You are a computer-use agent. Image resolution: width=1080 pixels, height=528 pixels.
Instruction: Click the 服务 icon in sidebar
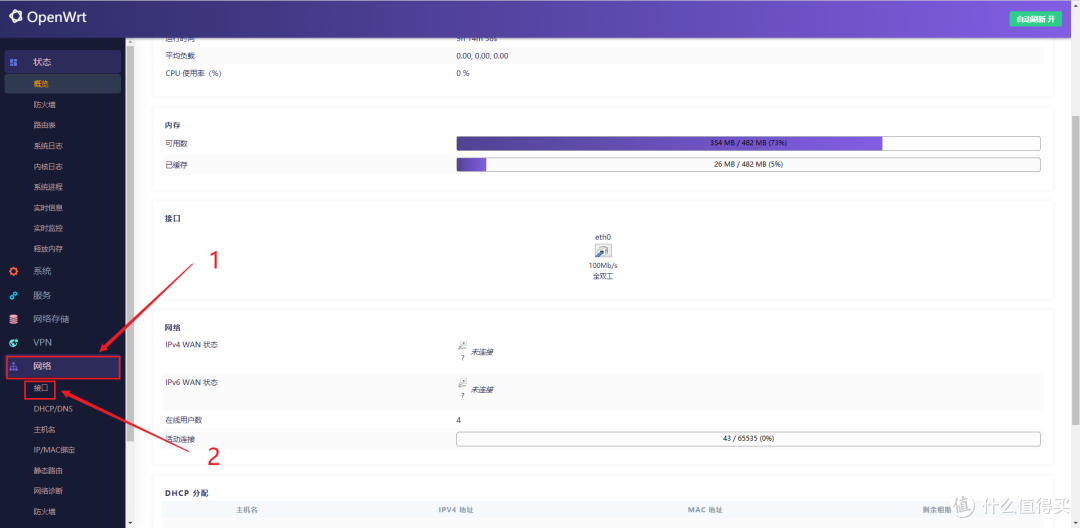click(x=13, y=295)
